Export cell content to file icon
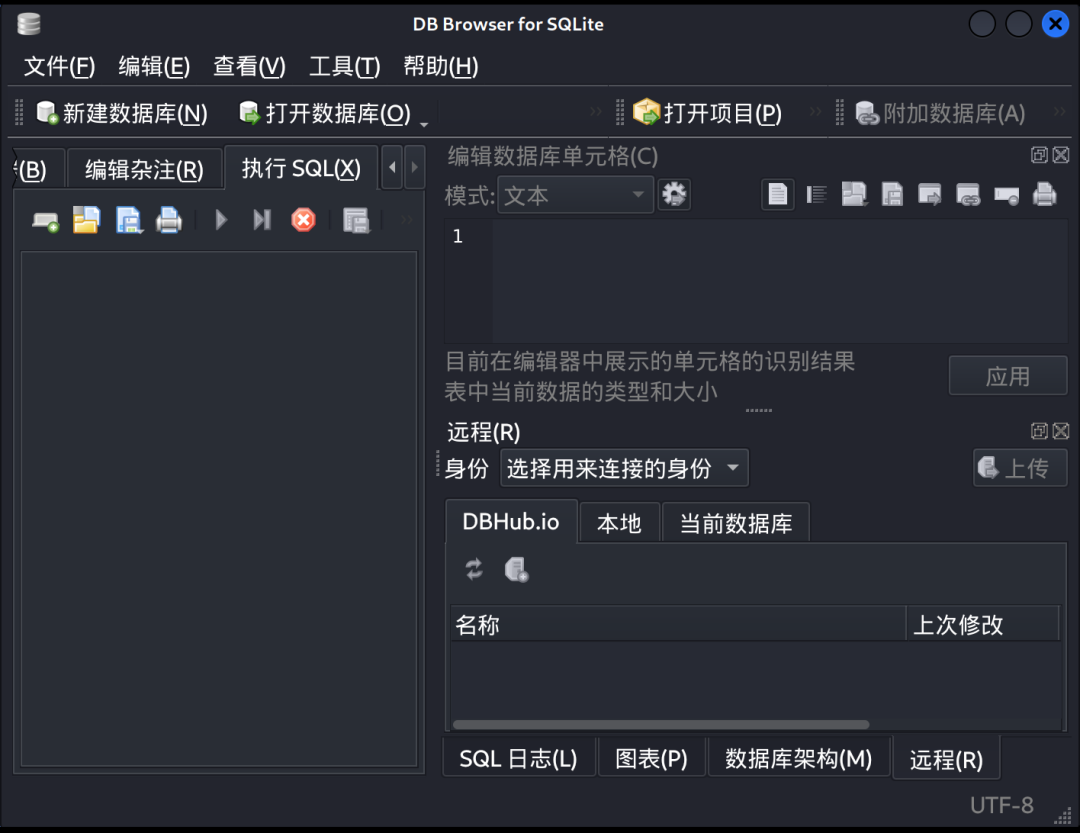Screen dimensions: 1080x833 [892, 195]
